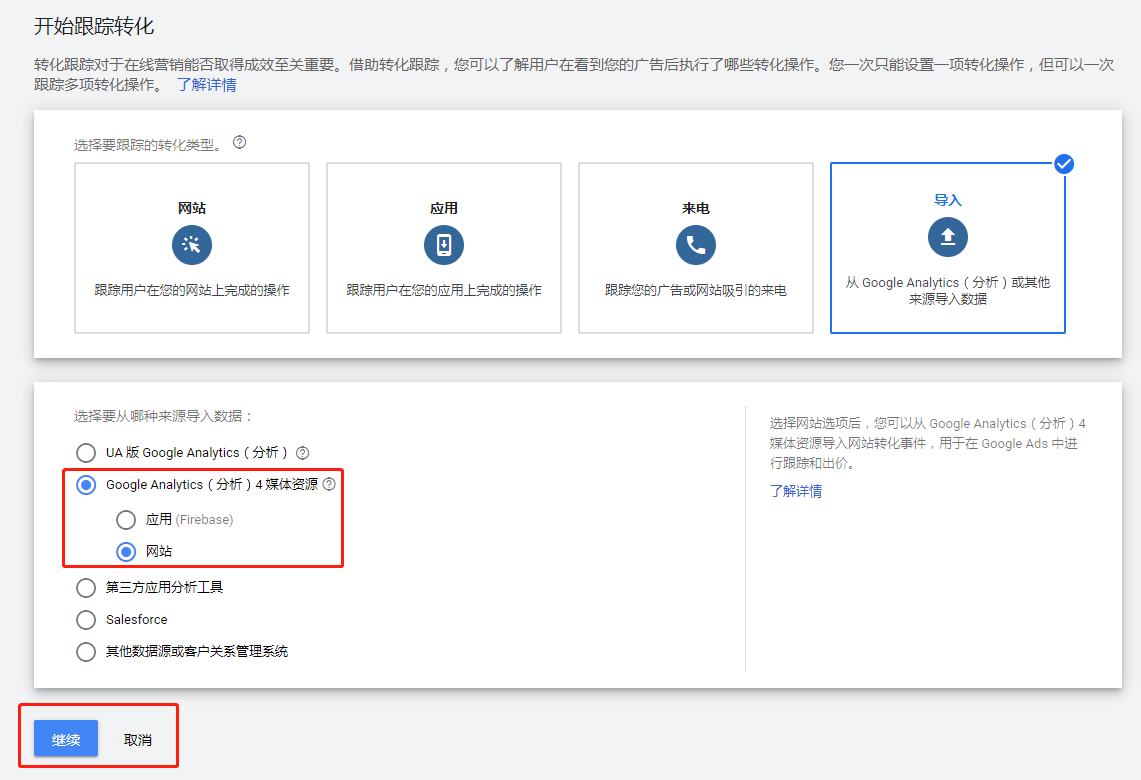
Task: Choose 第三方应用分析工具 as data source
Action: click(x=86, y=587)
